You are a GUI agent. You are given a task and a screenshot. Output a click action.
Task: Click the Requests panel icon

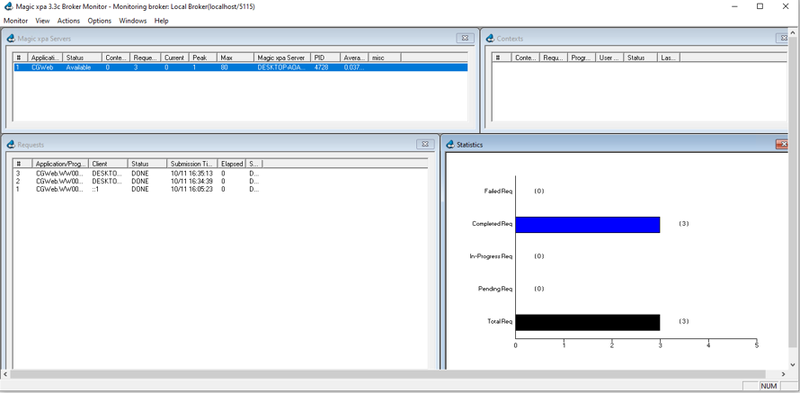11,145
